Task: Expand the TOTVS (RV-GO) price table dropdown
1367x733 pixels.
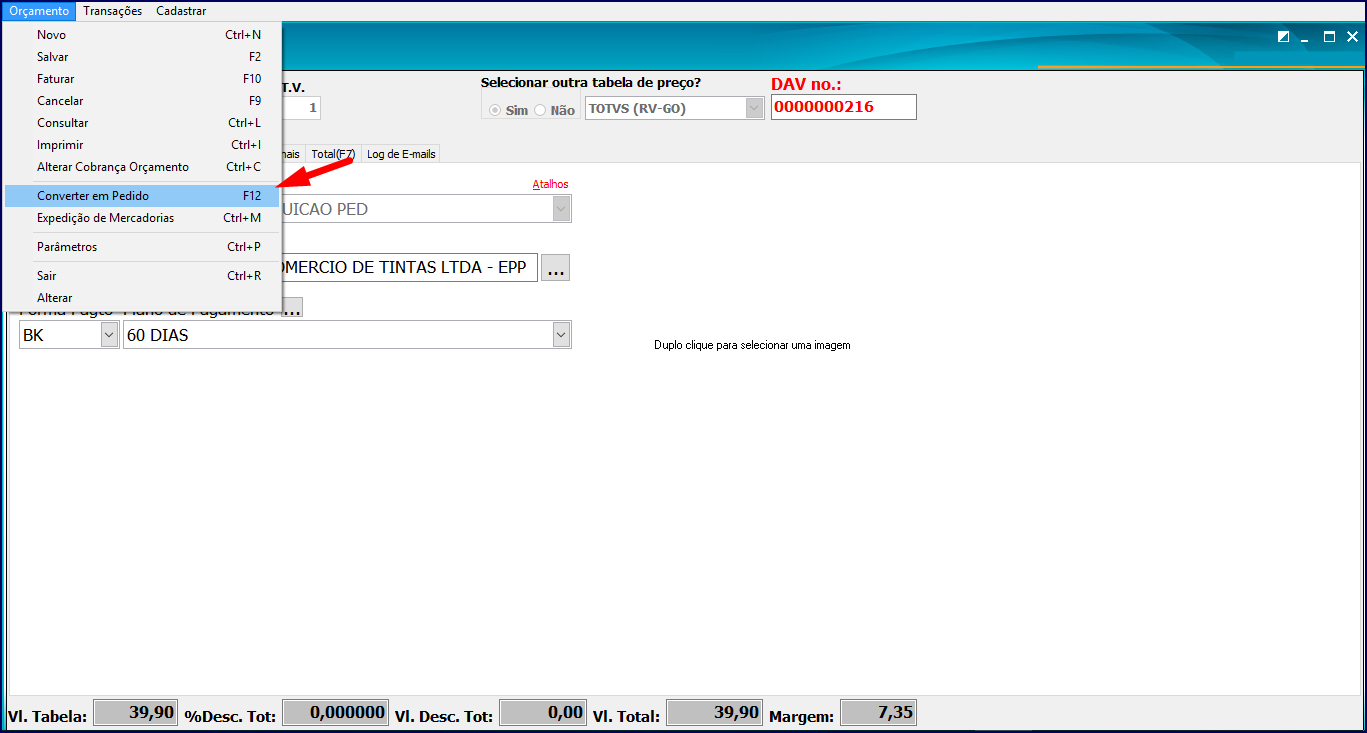Action: [755, 108]
